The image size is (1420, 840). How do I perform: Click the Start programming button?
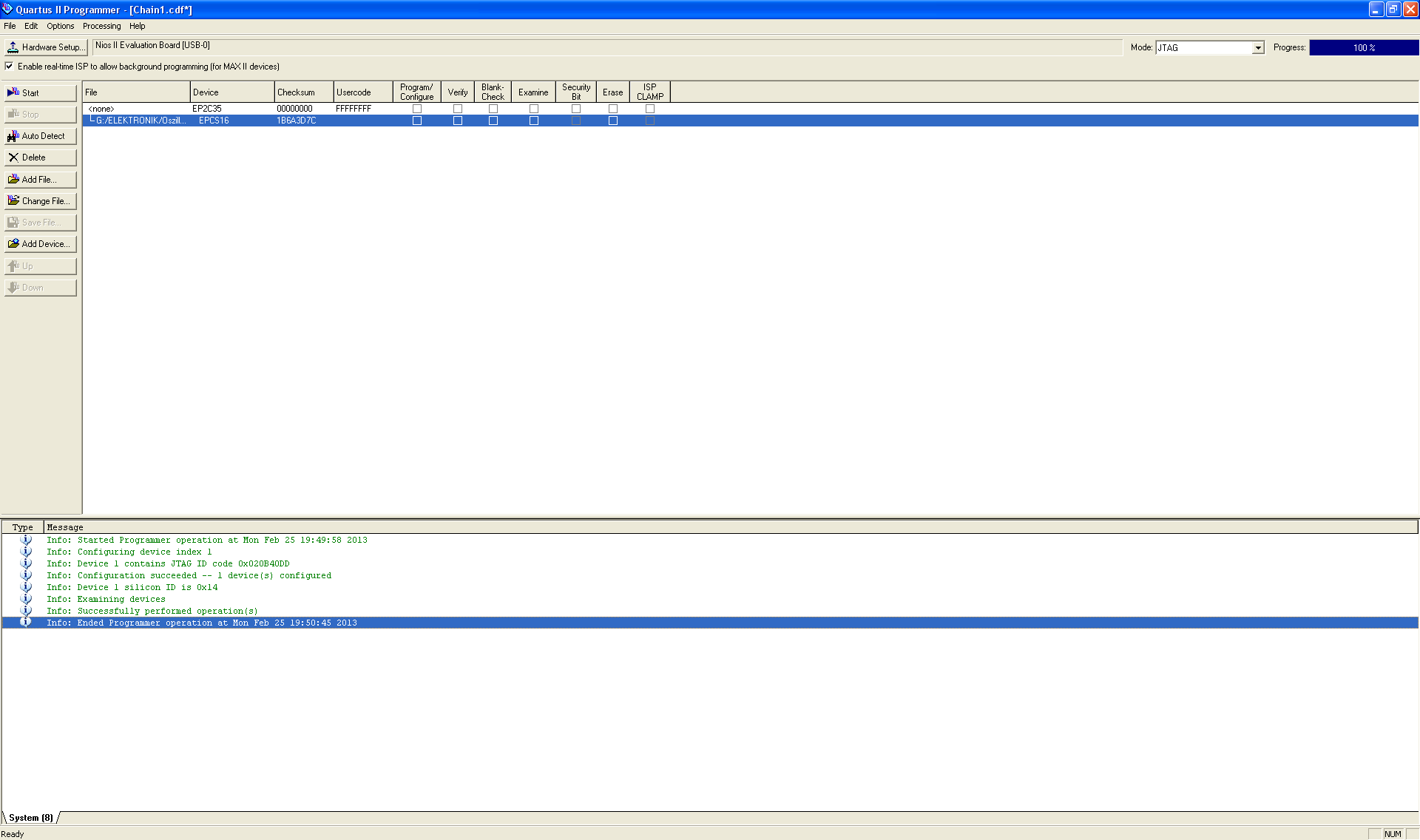[41, 93]
